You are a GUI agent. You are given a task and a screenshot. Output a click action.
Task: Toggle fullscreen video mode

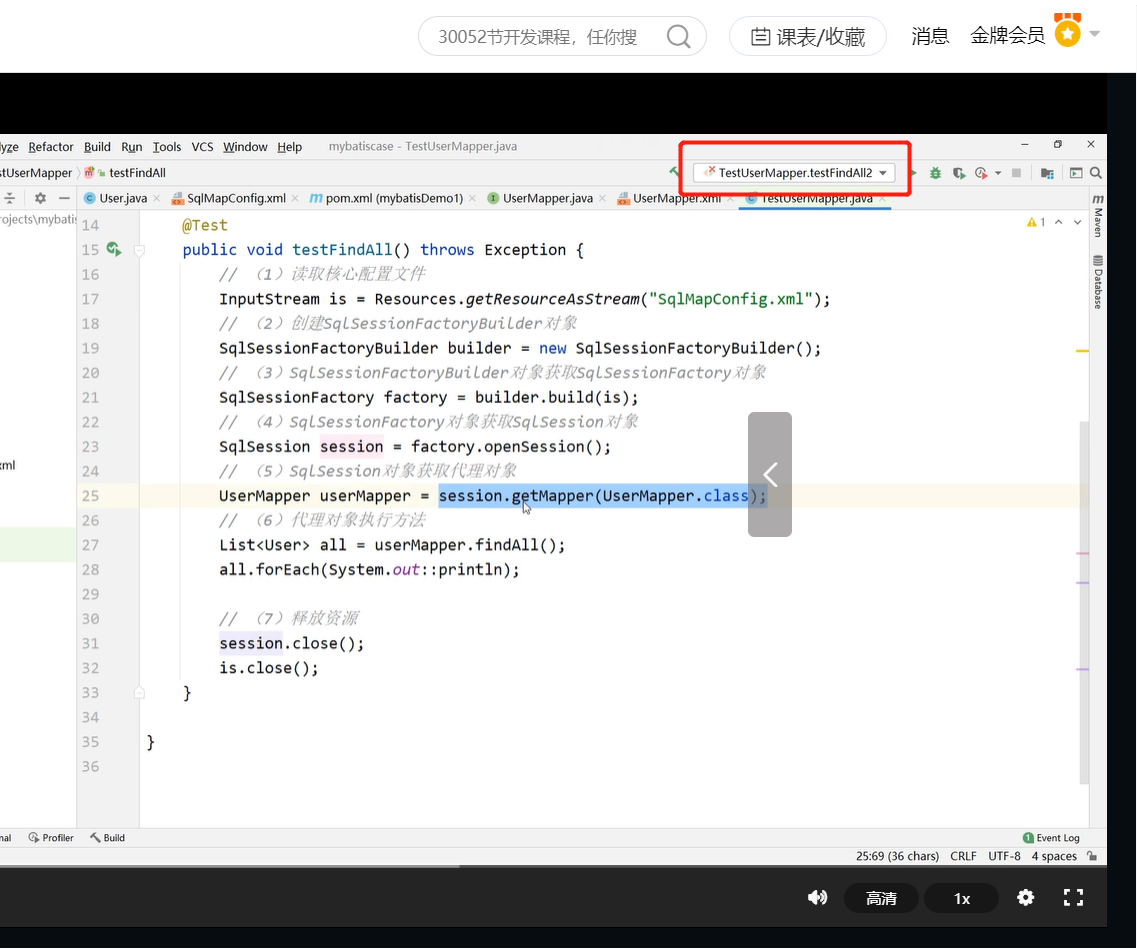[1073, 898]
